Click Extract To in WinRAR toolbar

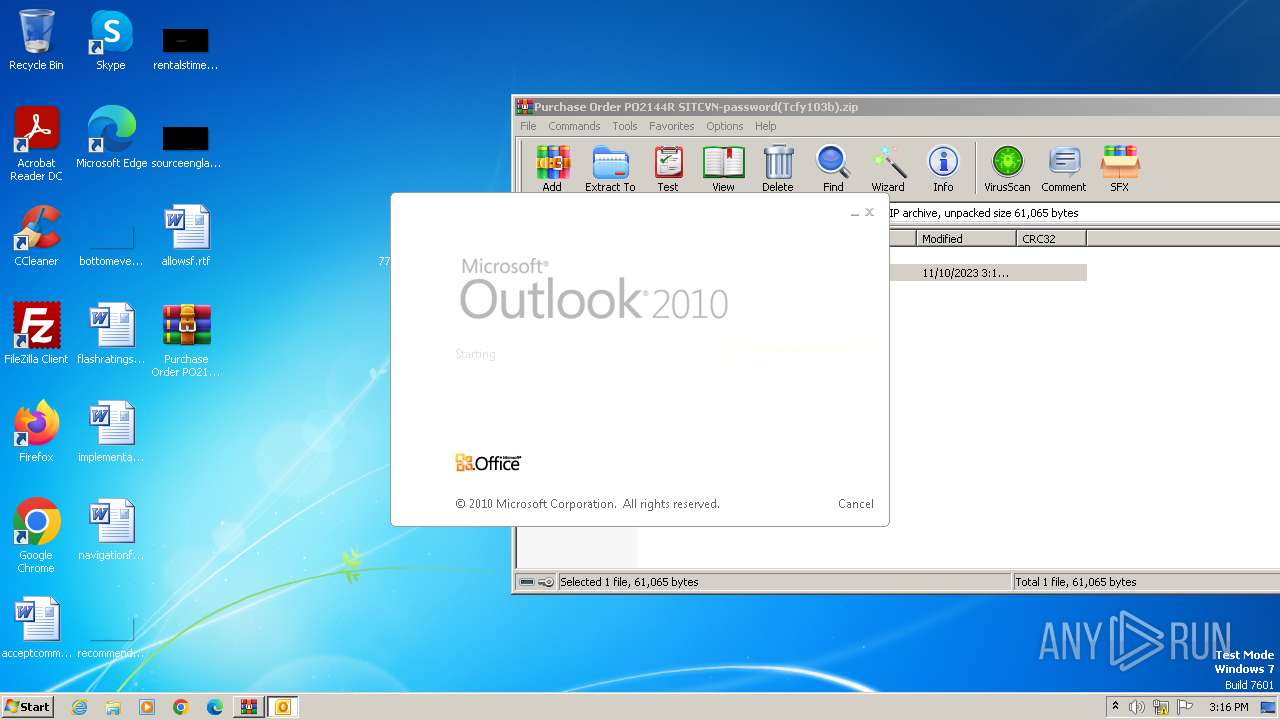(x=610, y=168)
